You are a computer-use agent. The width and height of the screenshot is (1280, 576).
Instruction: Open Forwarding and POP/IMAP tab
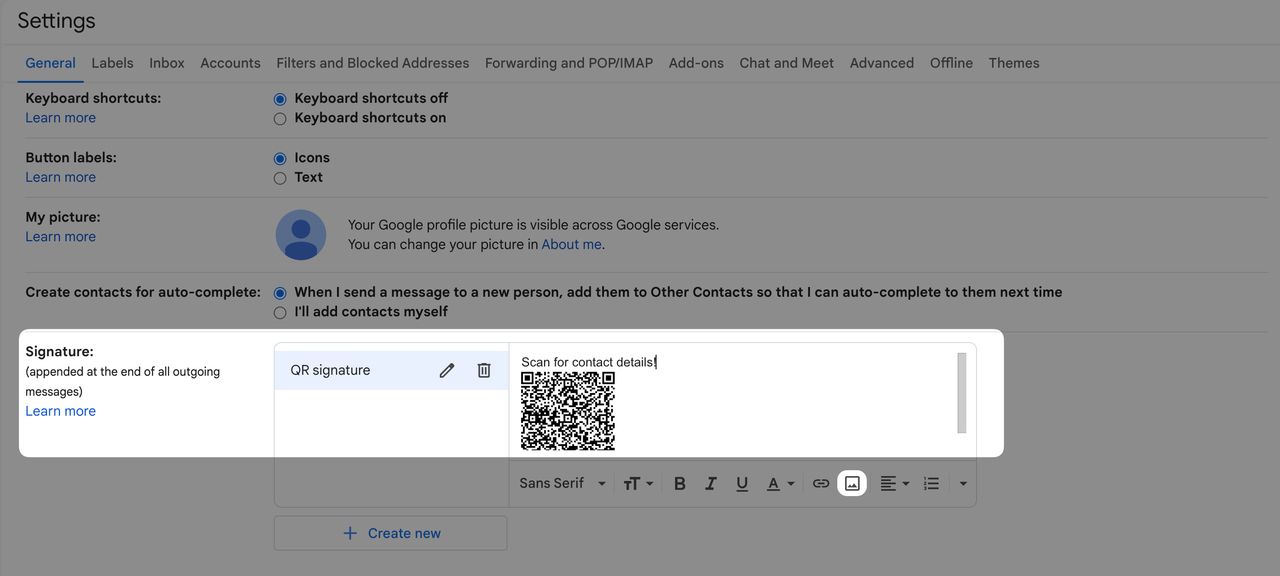point(569,63)
